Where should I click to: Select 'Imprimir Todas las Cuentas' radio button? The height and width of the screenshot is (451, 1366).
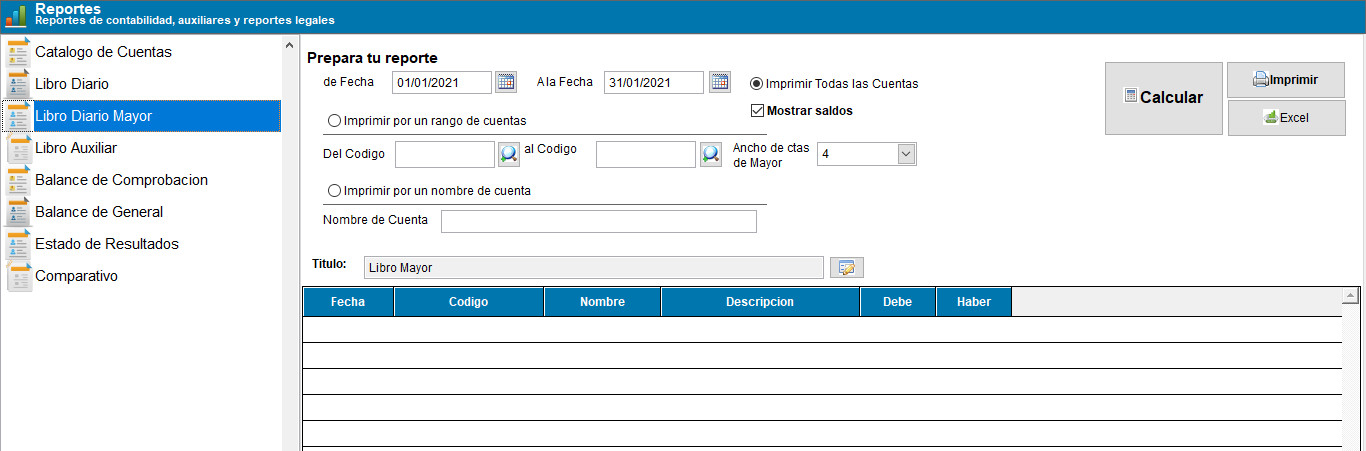click(757, 84)
